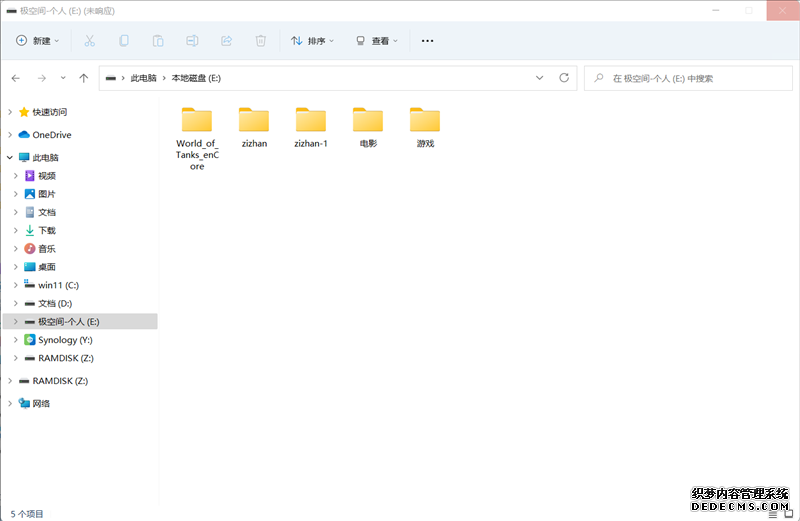
Task: Click the search box for E: drive
Action: [688, 78]
